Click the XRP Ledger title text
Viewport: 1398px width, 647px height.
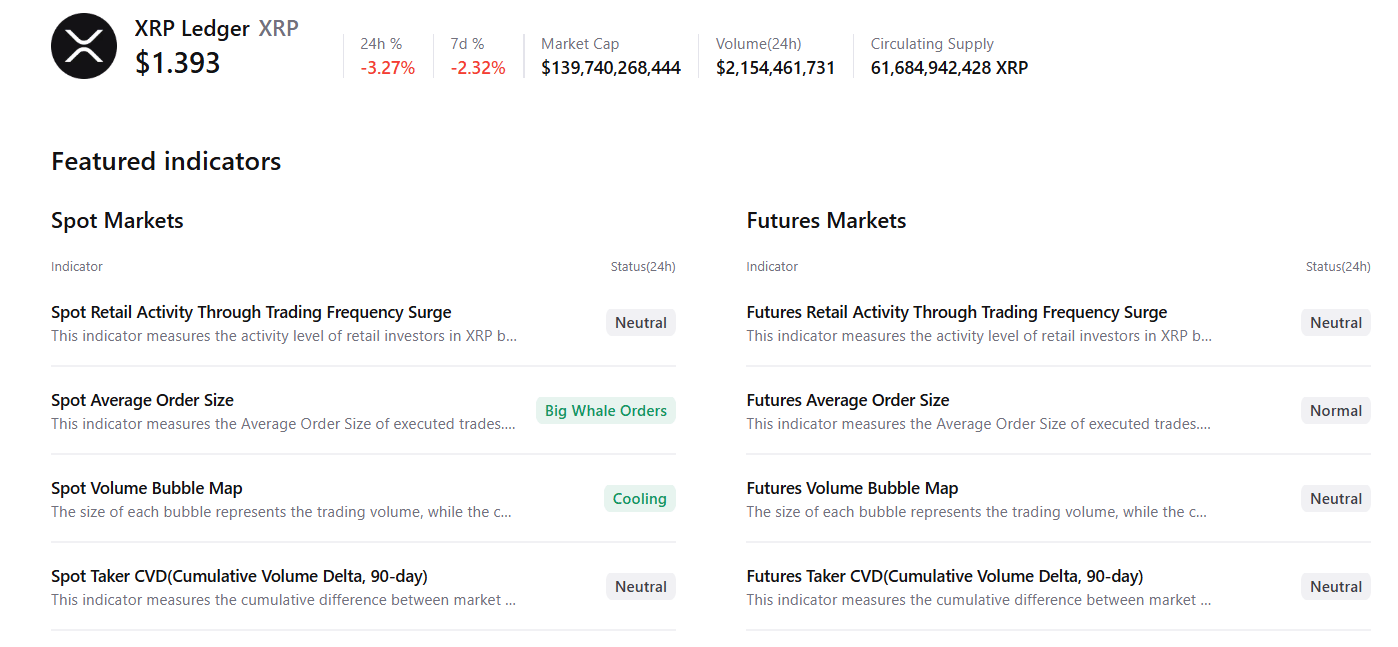pyautogui.click(x=192, y=29)
